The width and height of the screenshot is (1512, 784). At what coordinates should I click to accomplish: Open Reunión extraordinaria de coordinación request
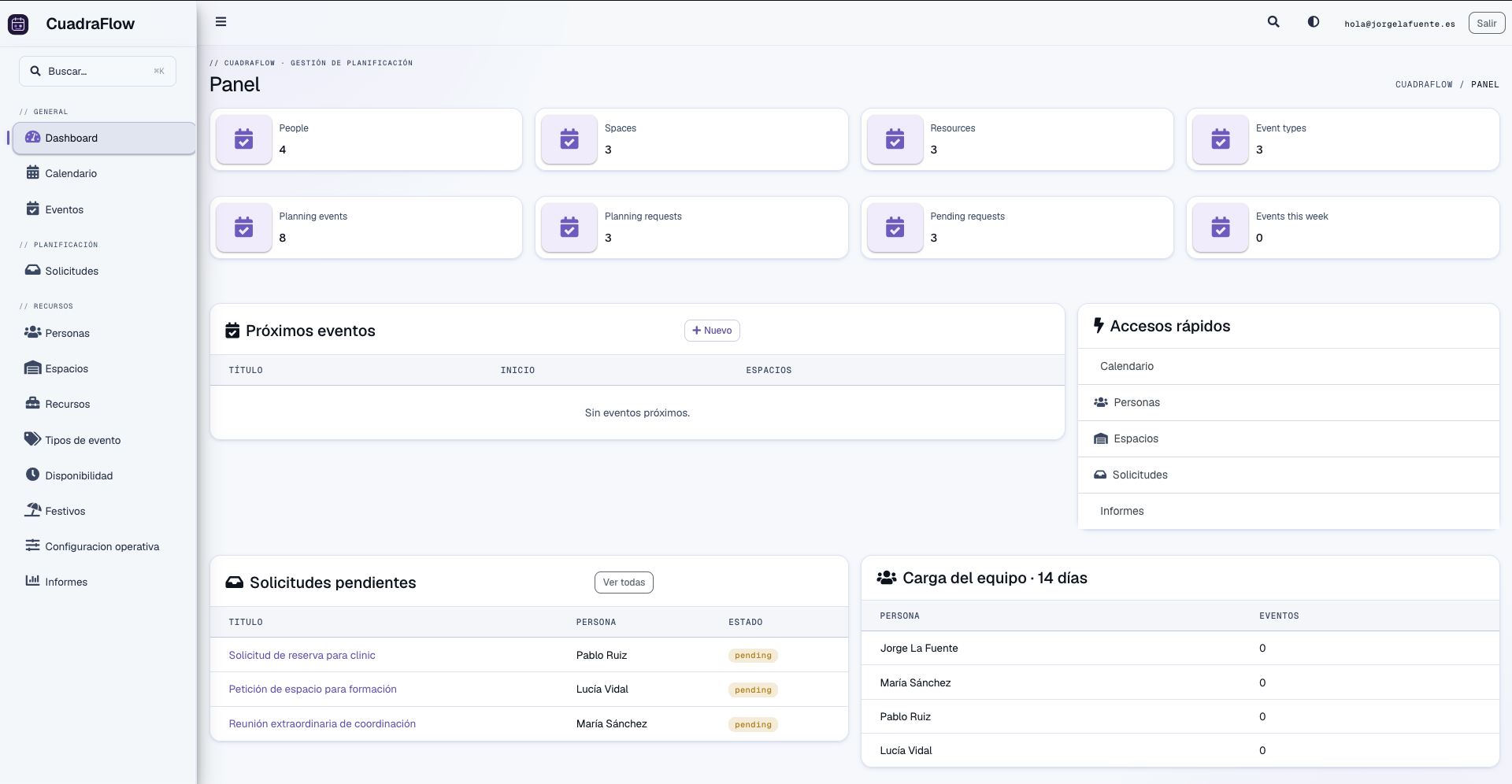click(322, 723)
